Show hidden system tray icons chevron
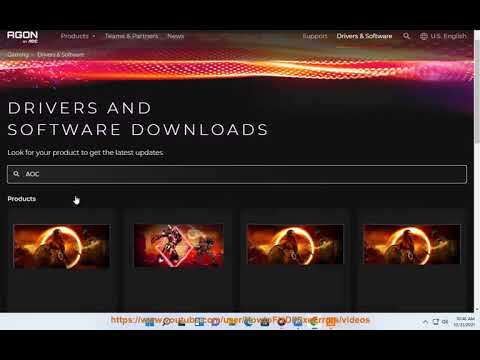 click(x=425, y=322)
